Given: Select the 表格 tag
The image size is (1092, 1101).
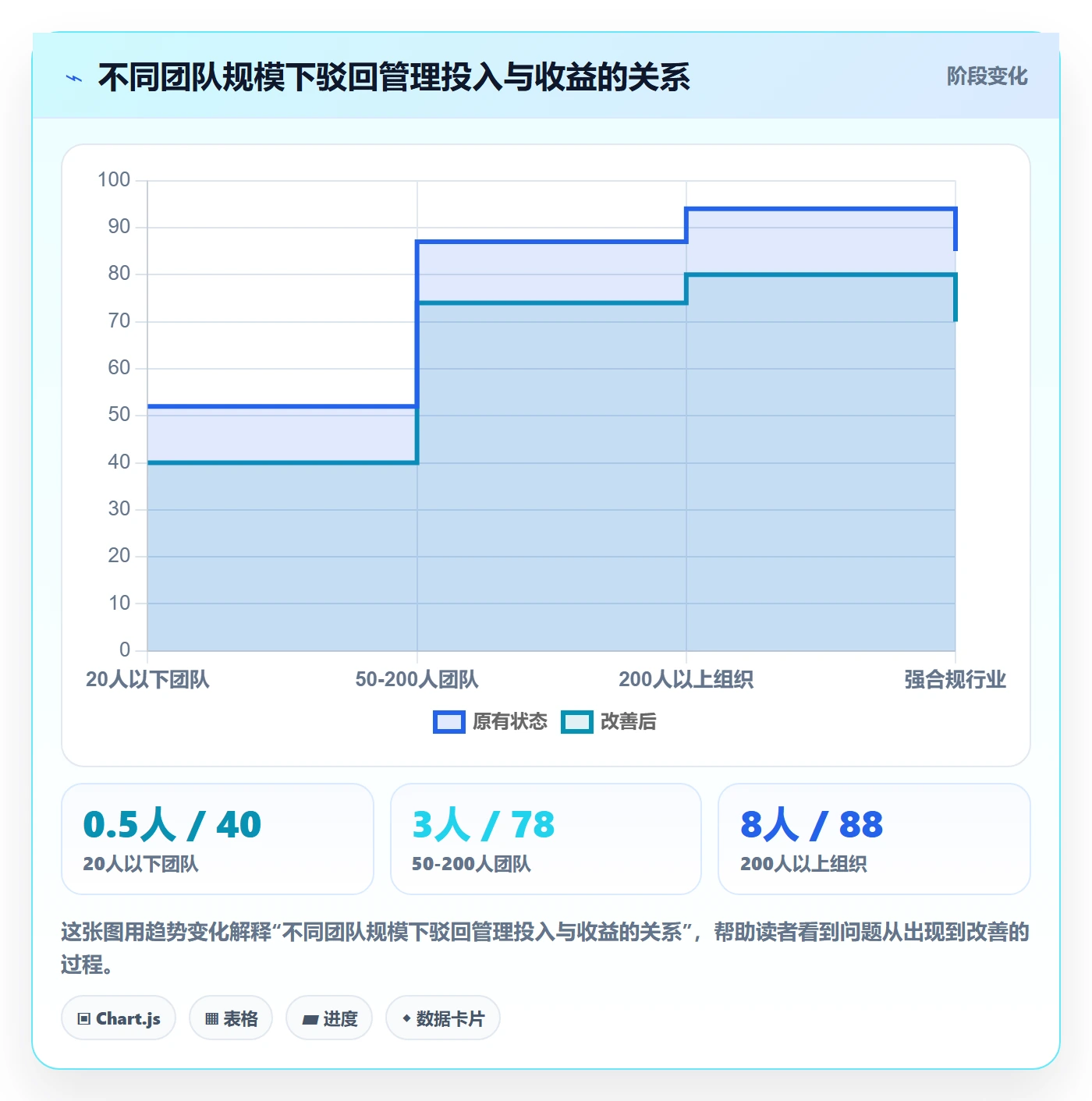Looking at the screenshot, I should coord(231,1018).
